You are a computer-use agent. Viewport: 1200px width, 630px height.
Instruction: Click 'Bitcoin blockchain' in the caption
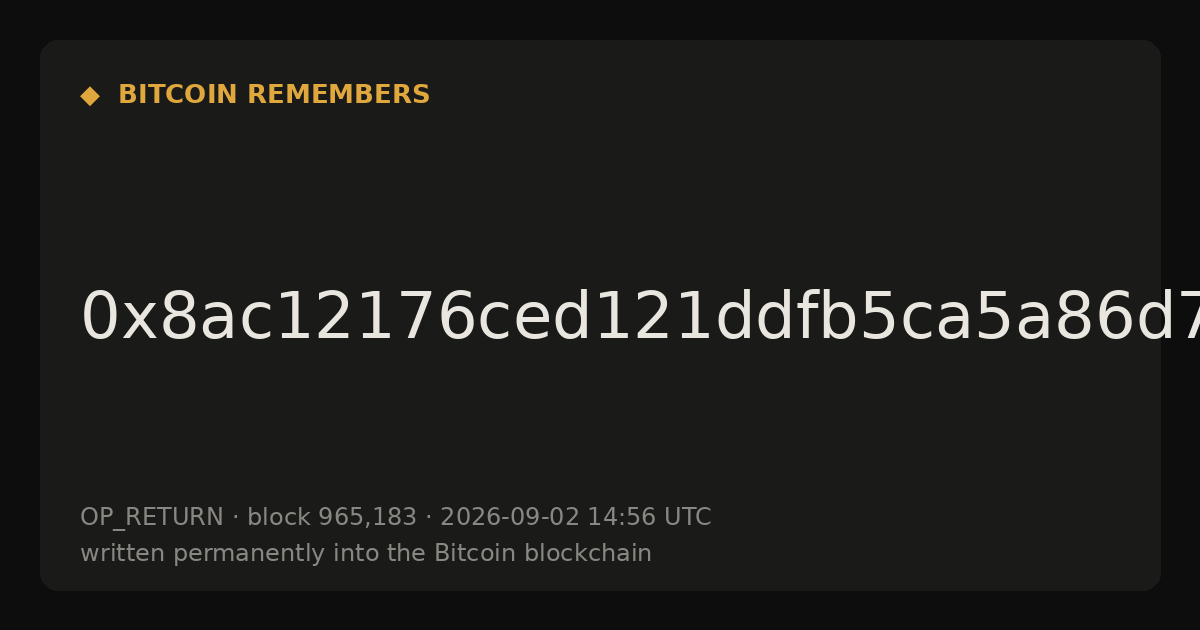[x=542, y=554]
